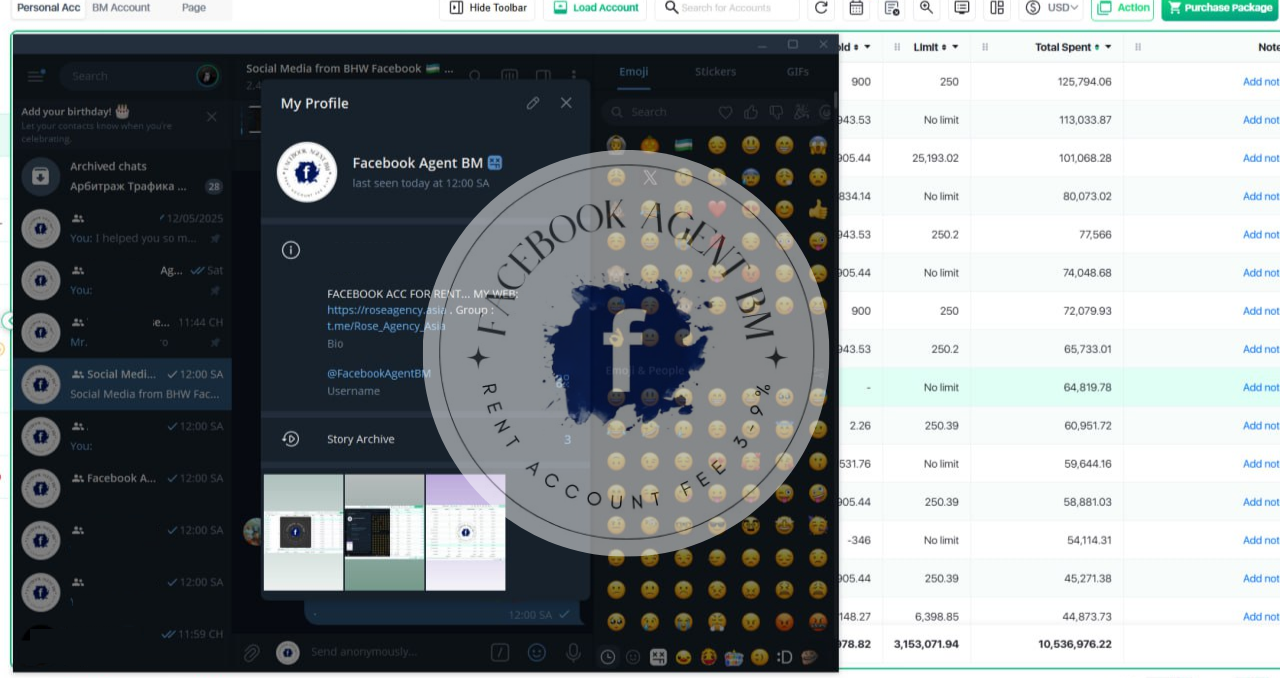Open the calendar icon in the top toolbar
The width and height of the screenshot is (1280, 678).
(856, 8)
